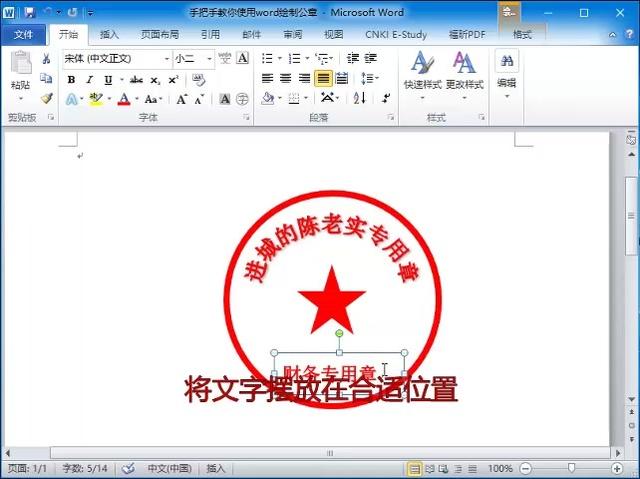Show paragraph marks icon
Viewport: 640px width, 479px height.
pos(386,98)
